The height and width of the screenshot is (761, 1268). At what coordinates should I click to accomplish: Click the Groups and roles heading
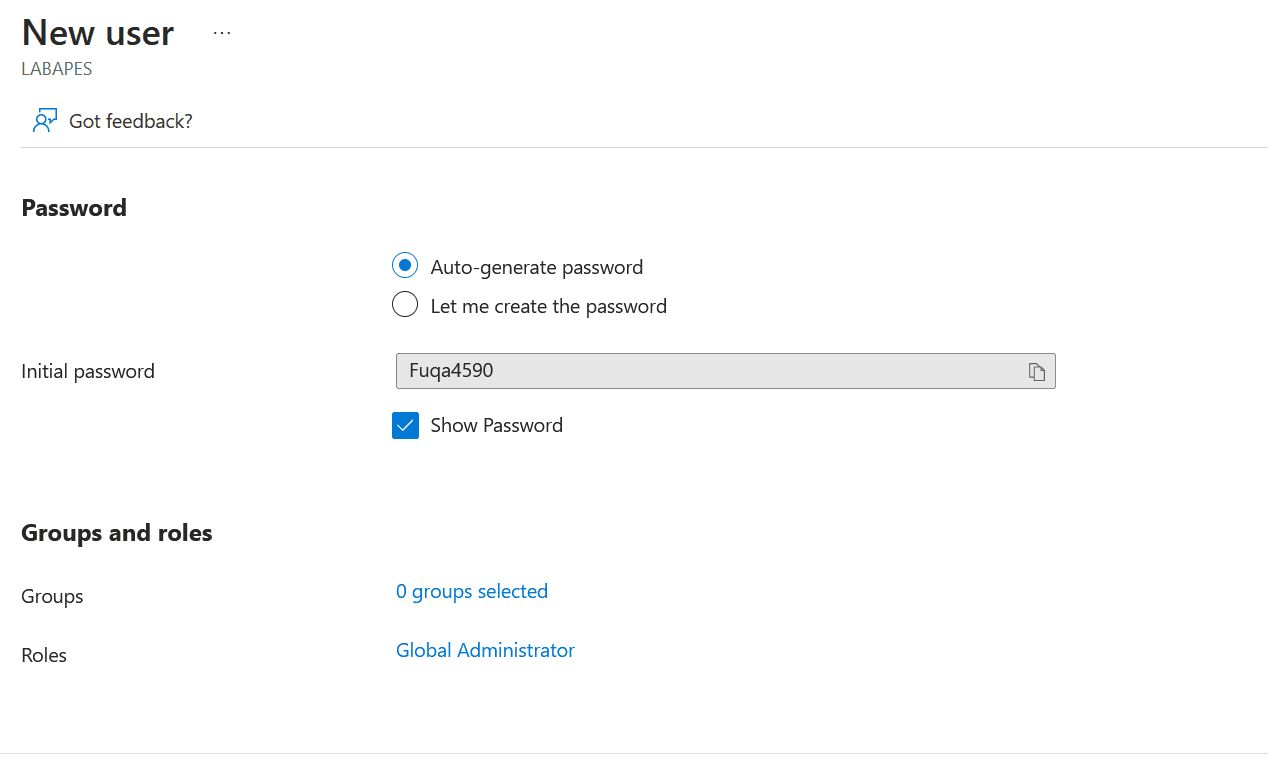click(x=117, y=533)
